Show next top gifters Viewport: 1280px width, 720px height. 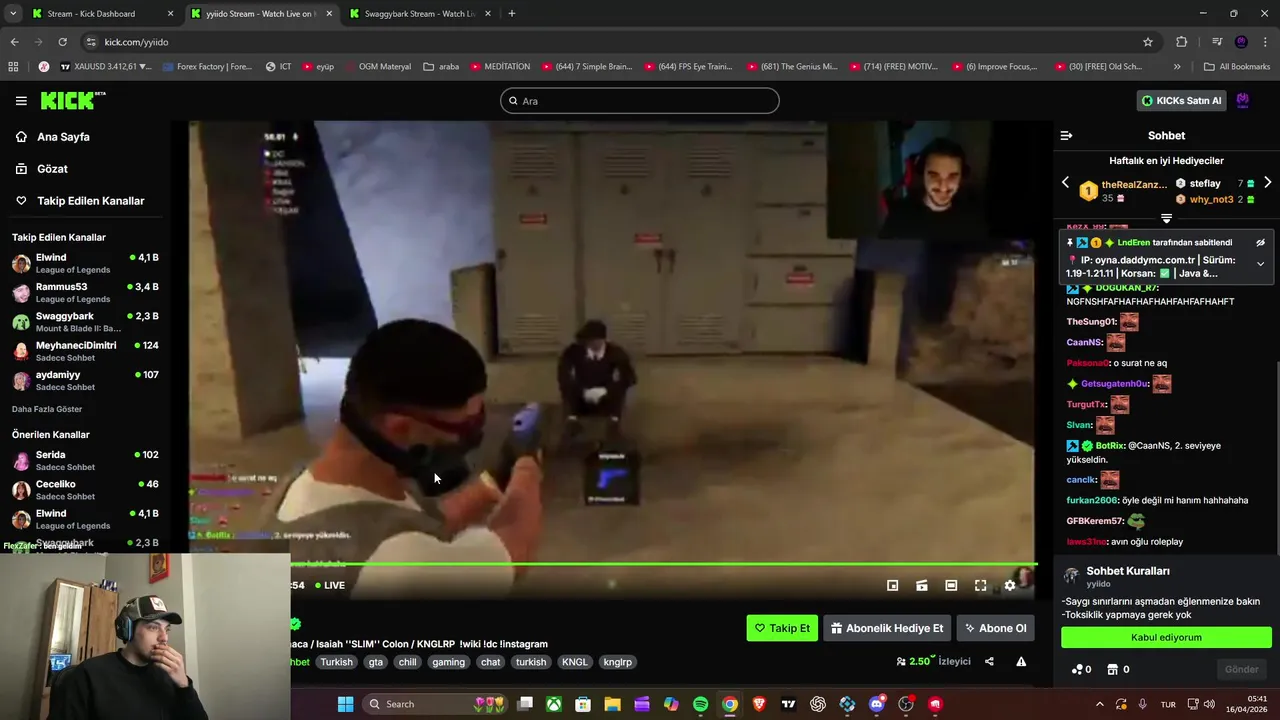click(1267, 183)
